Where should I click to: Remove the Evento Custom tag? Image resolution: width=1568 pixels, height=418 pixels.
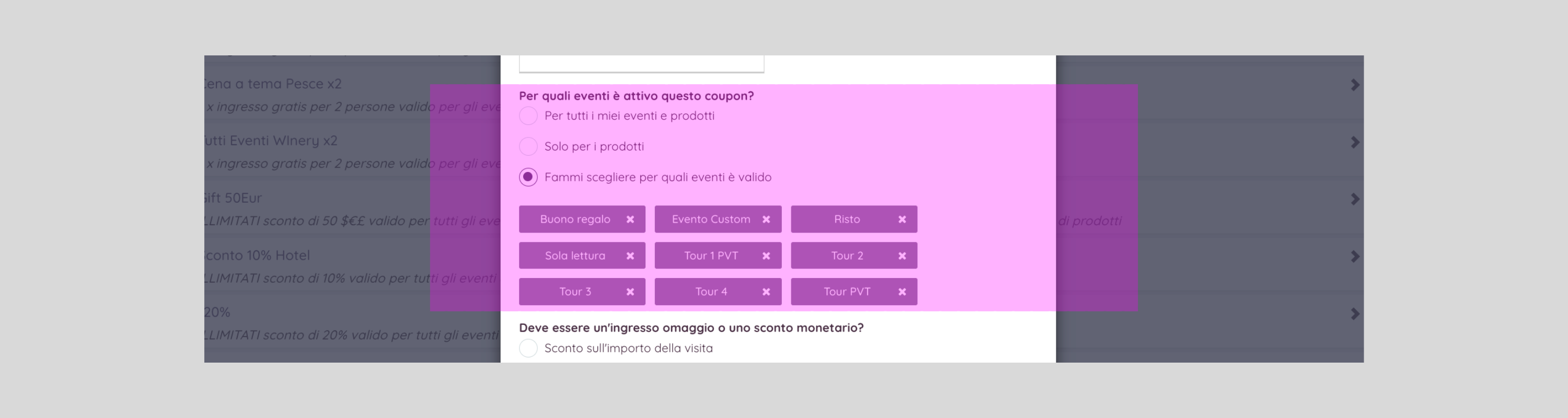766,219
